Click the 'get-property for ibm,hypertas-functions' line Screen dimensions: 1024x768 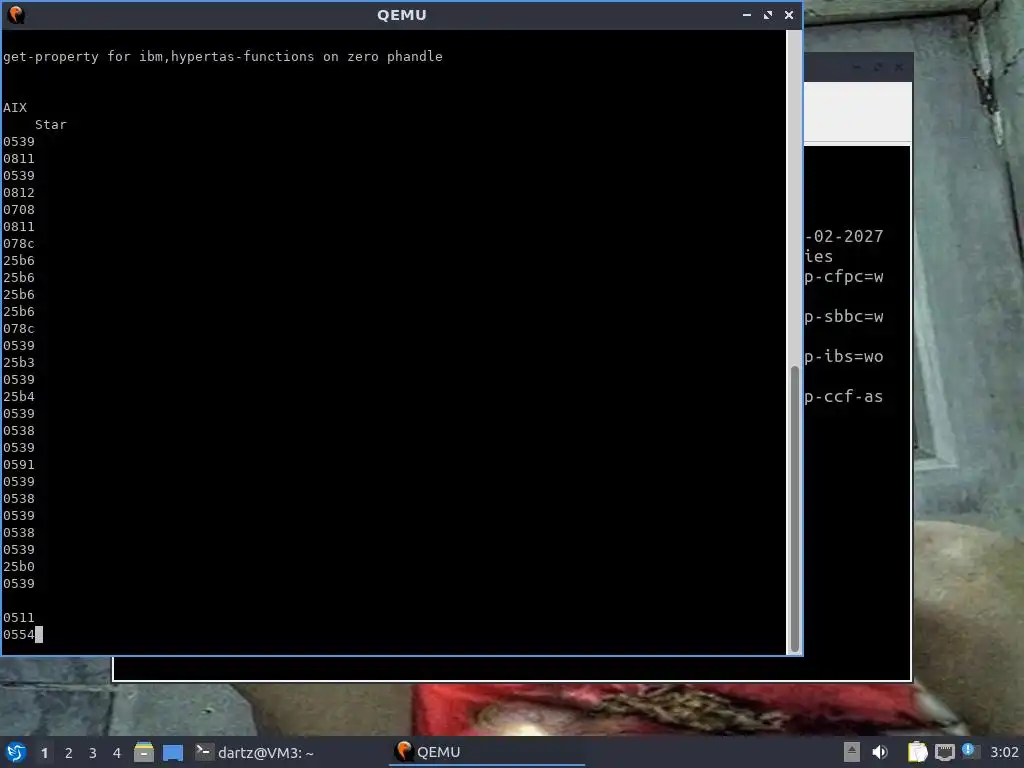click(x=223, y=57)
